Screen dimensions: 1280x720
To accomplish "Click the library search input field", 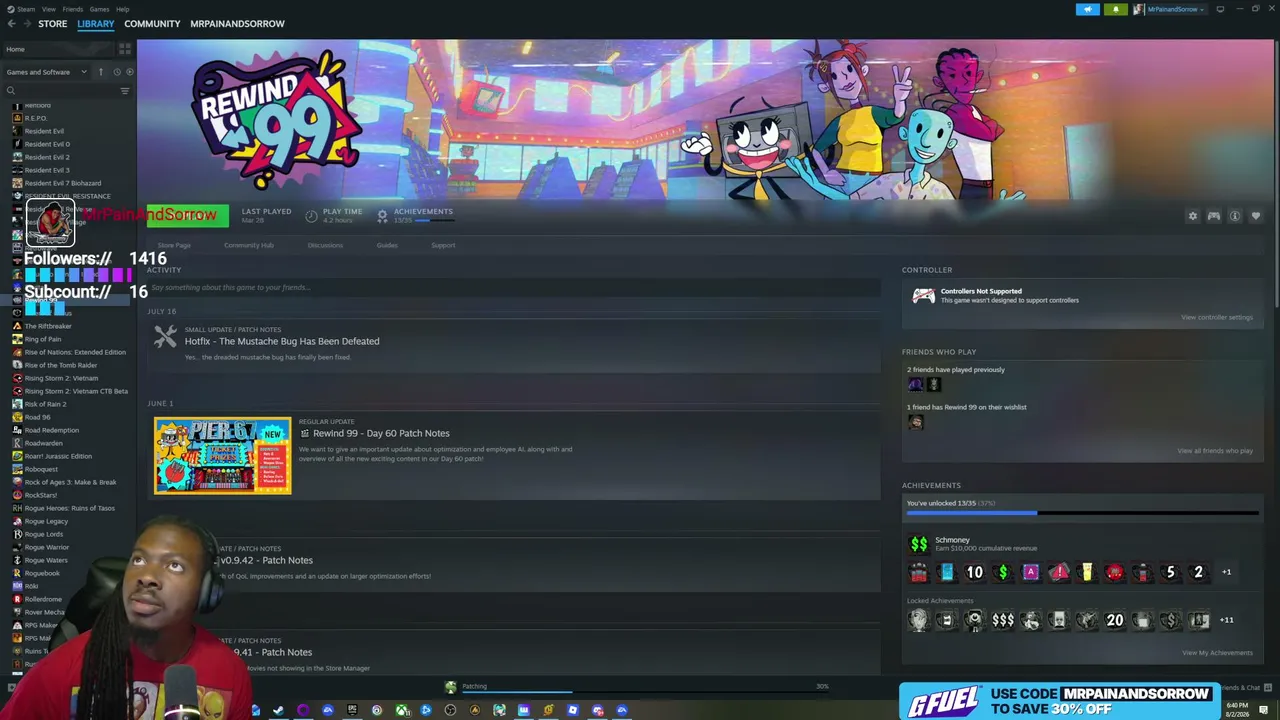I will pyautogui.click(x=67, y=91).
